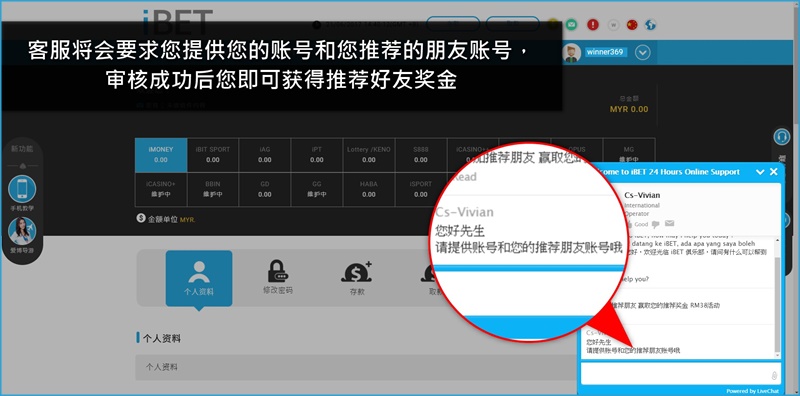The image size is (800, 396).
Task: Open the 爱博导游 guide avatar
Action: click(x=22, y=231)
